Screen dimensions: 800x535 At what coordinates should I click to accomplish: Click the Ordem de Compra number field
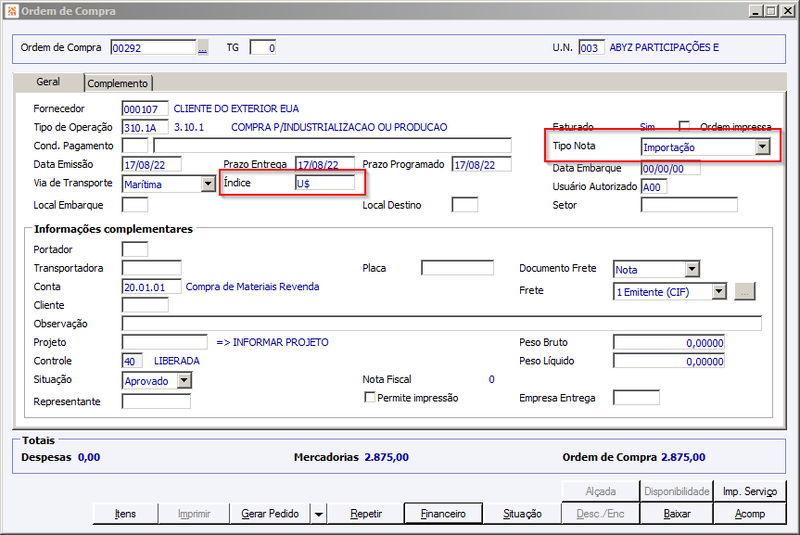point(153,48)
